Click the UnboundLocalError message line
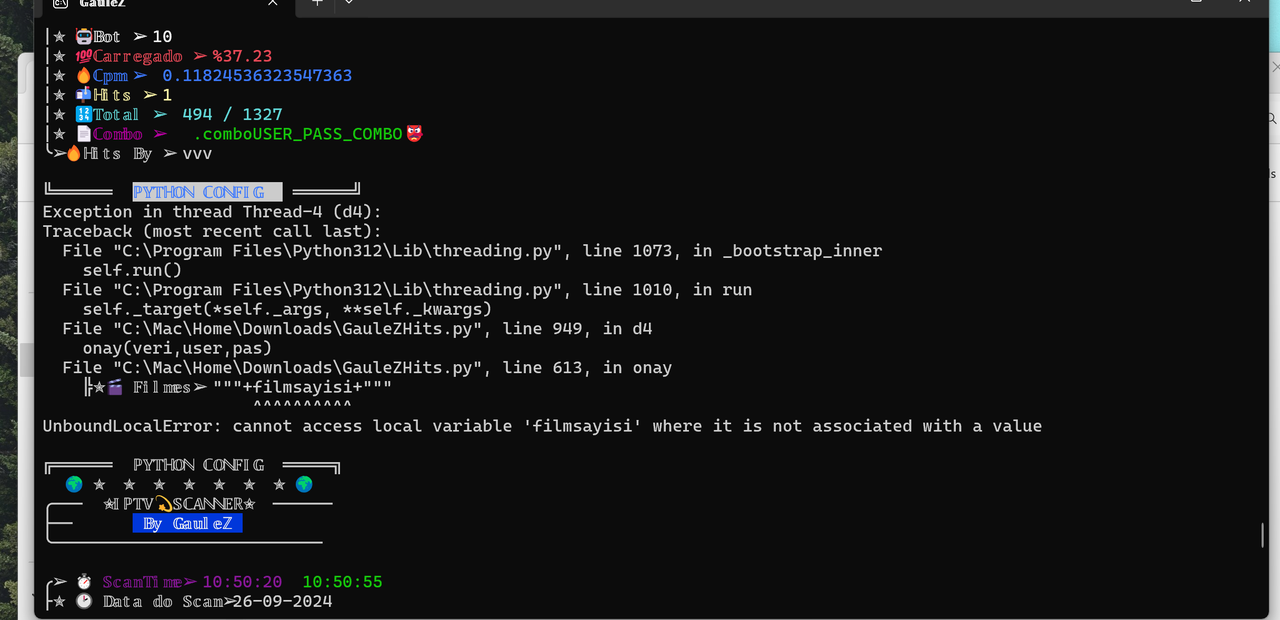This screenshot has width=1280, height=620. 542,426
